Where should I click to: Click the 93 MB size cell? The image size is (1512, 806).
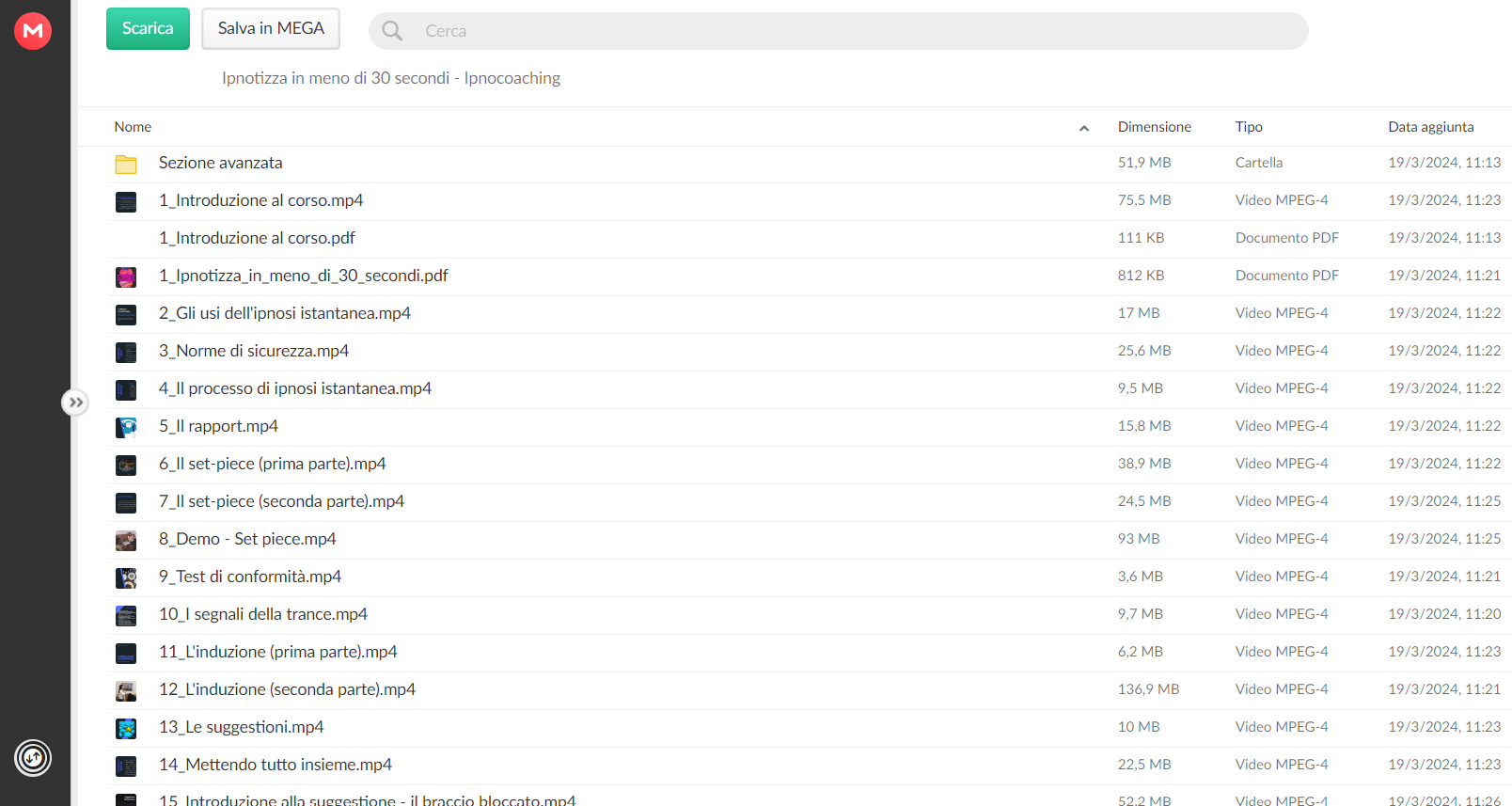point(1139,539)
